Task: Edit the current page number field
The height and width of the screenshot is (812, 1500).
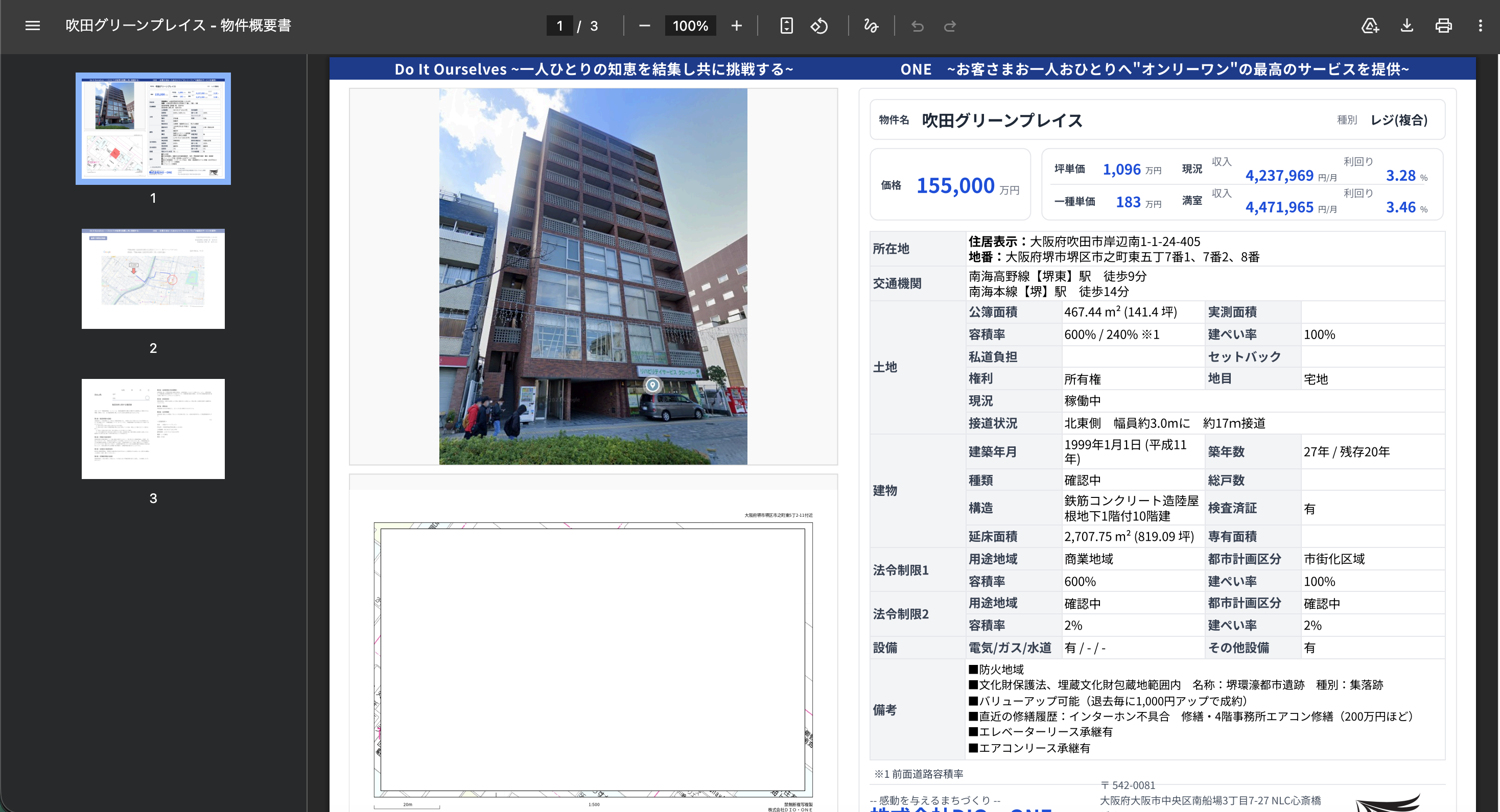Action: pos(559,26)
